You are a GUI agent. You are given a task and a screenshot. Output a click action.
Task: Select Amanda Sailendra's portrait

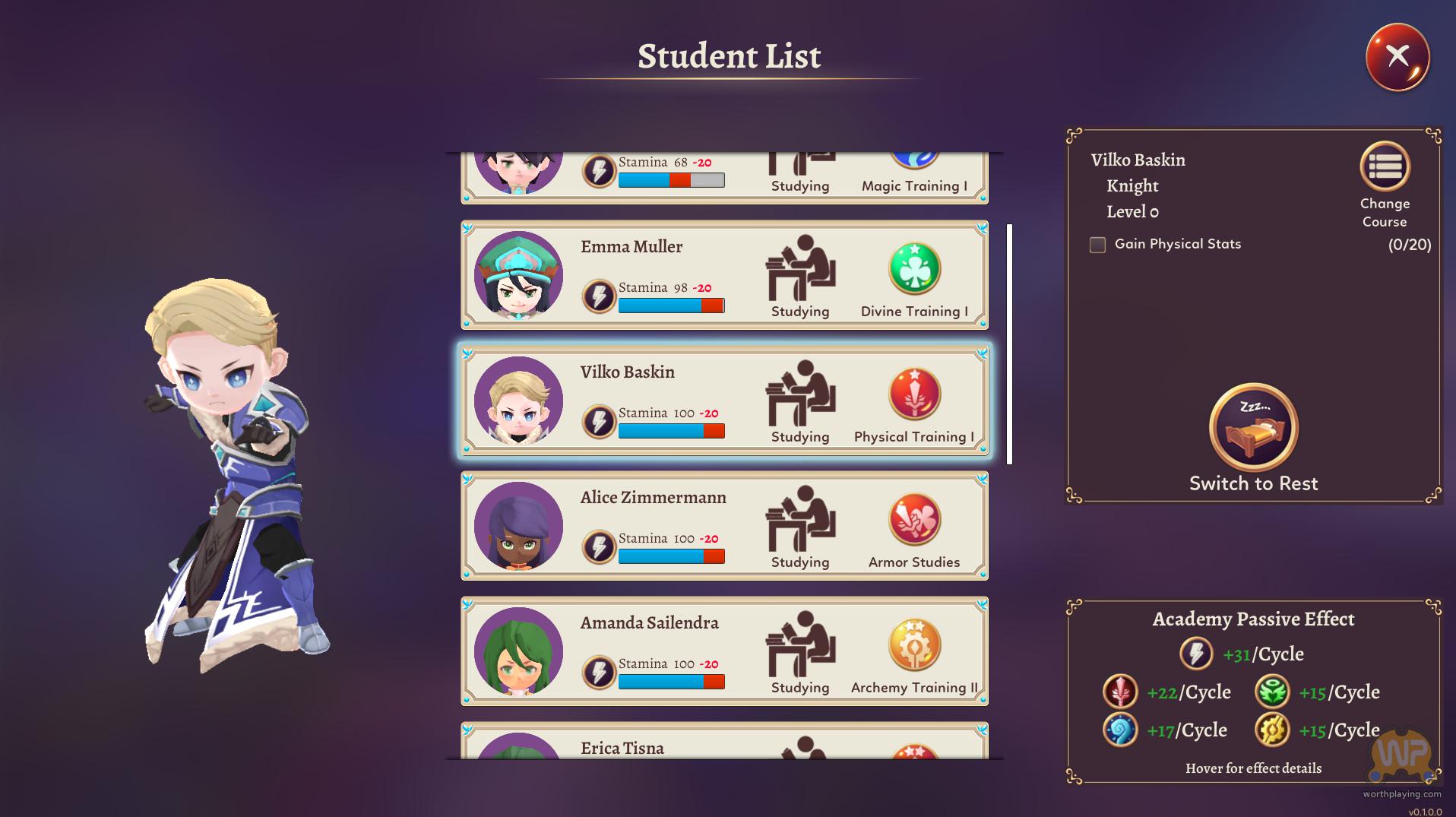point(518,651)
